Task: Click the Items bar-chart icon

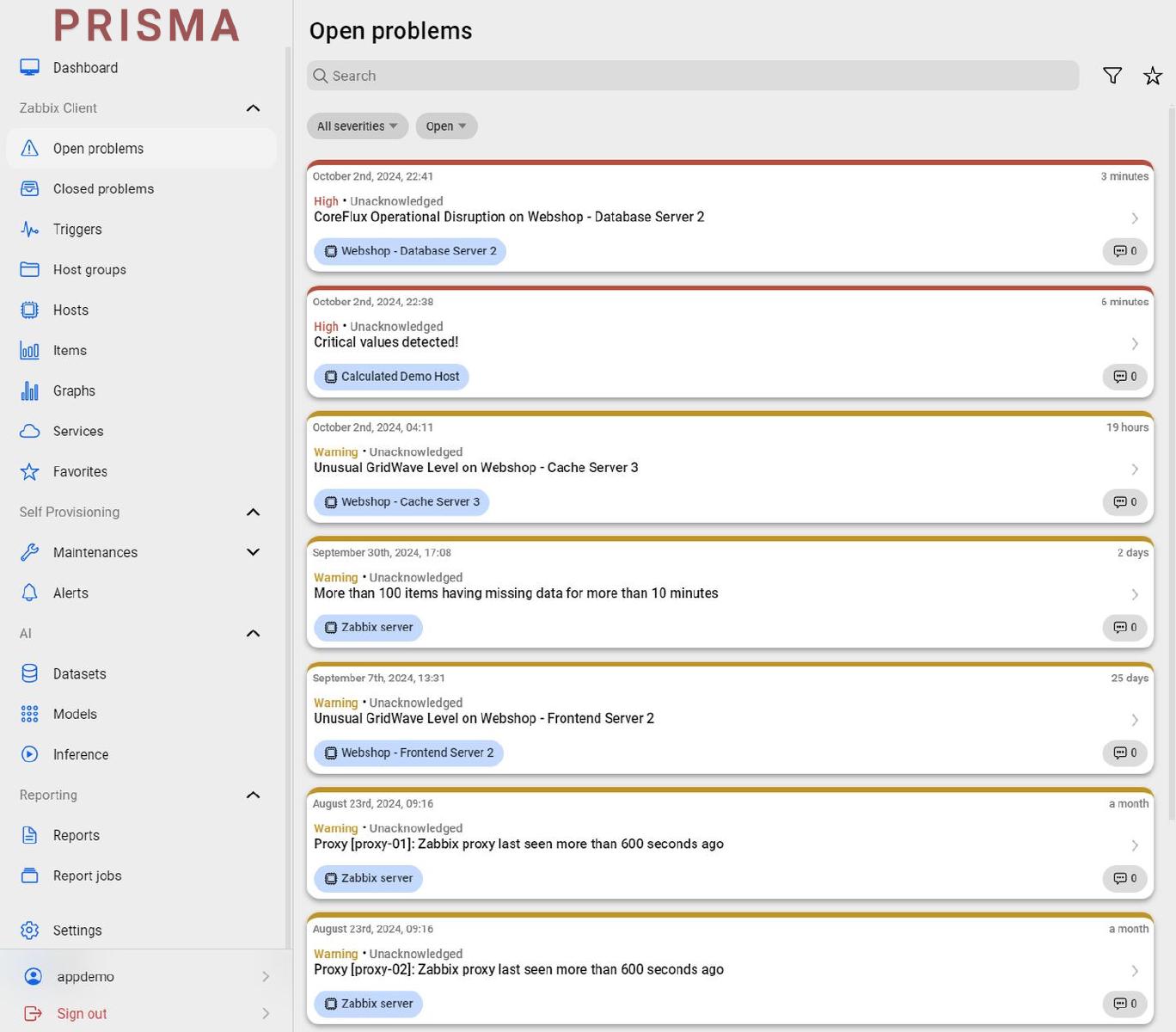Action: [x=29, y=350]
